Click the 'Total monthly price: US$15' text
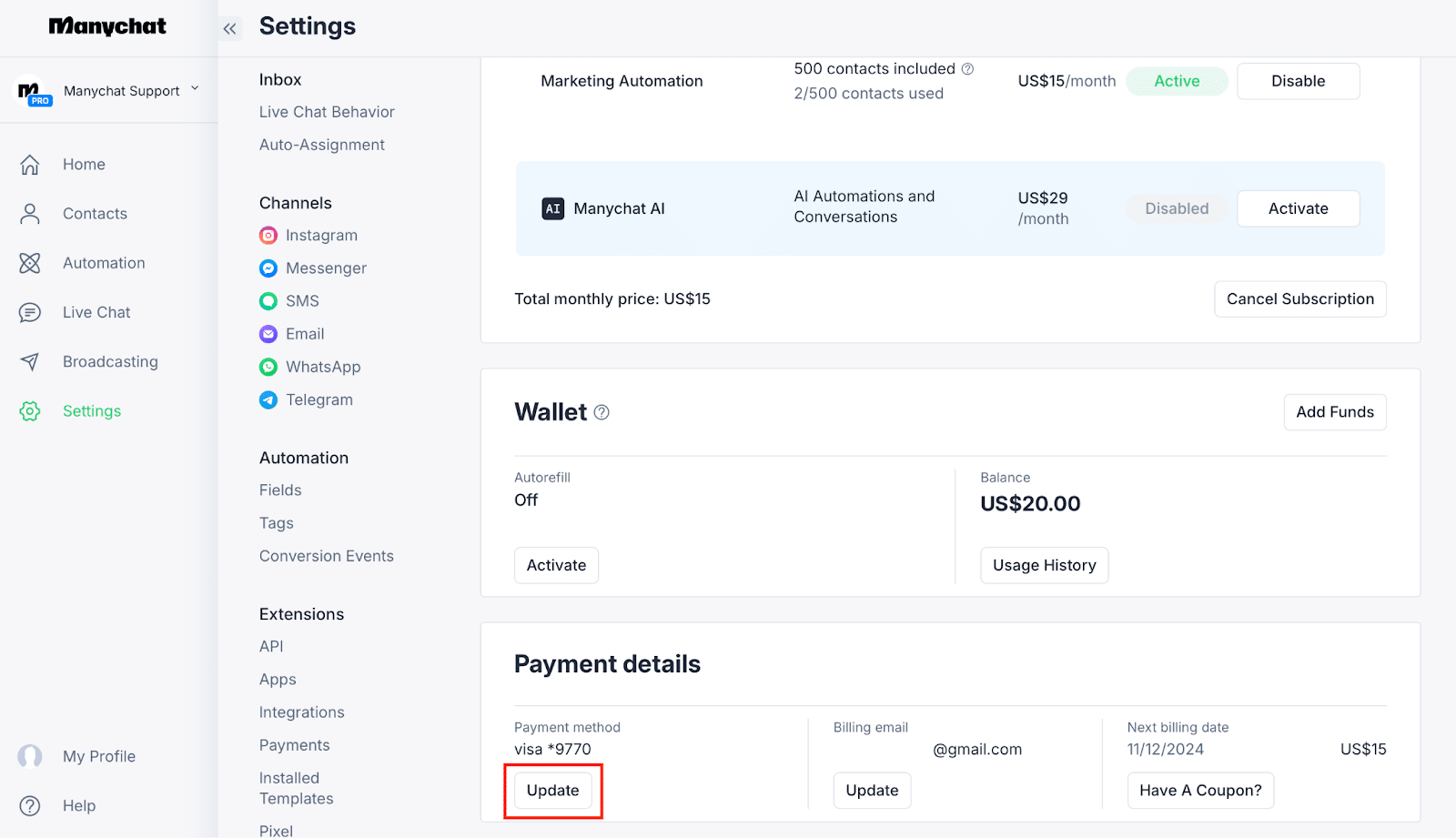This screenshot has width=1456, height=838. click(612, 299)
